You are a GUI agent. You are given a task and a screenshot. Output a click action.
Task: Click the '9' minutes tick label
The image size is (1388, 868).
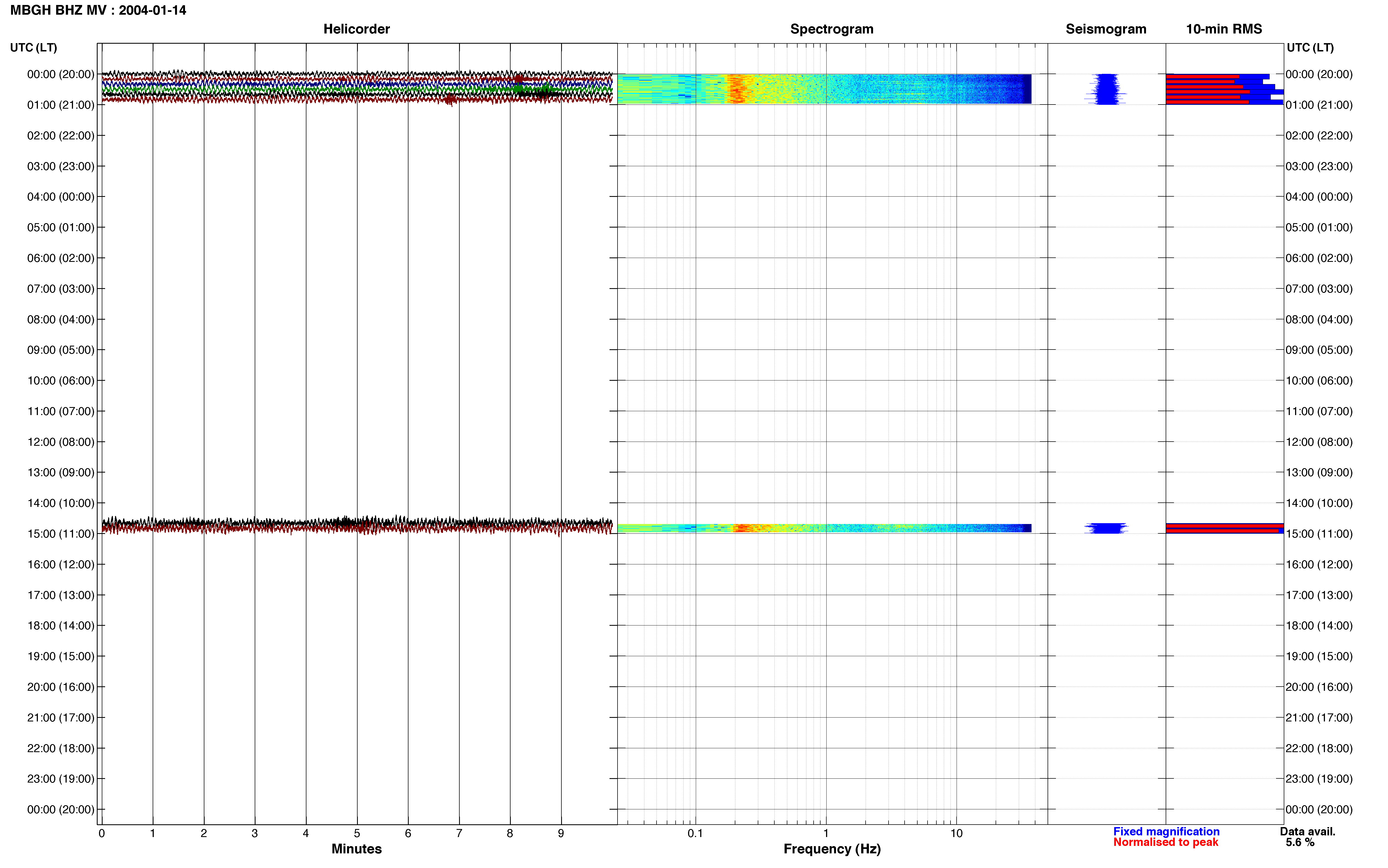(x=561, y=833)
